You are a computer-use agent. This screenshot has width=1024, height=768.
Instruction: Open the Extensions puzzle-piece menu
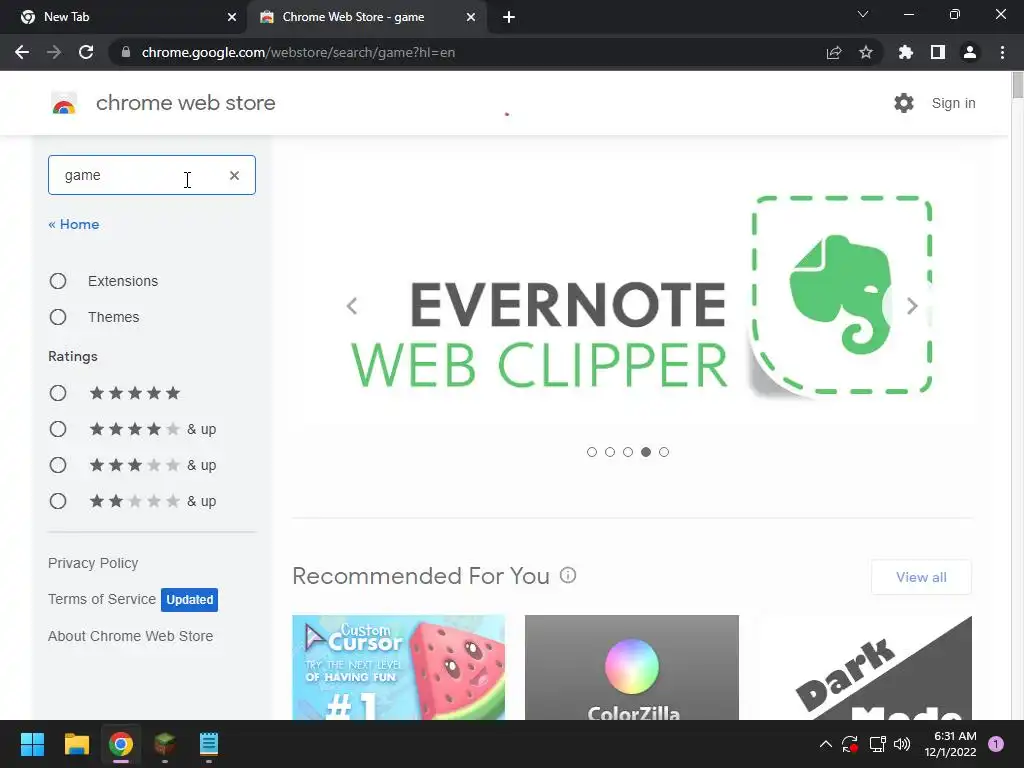coord(905,52)
